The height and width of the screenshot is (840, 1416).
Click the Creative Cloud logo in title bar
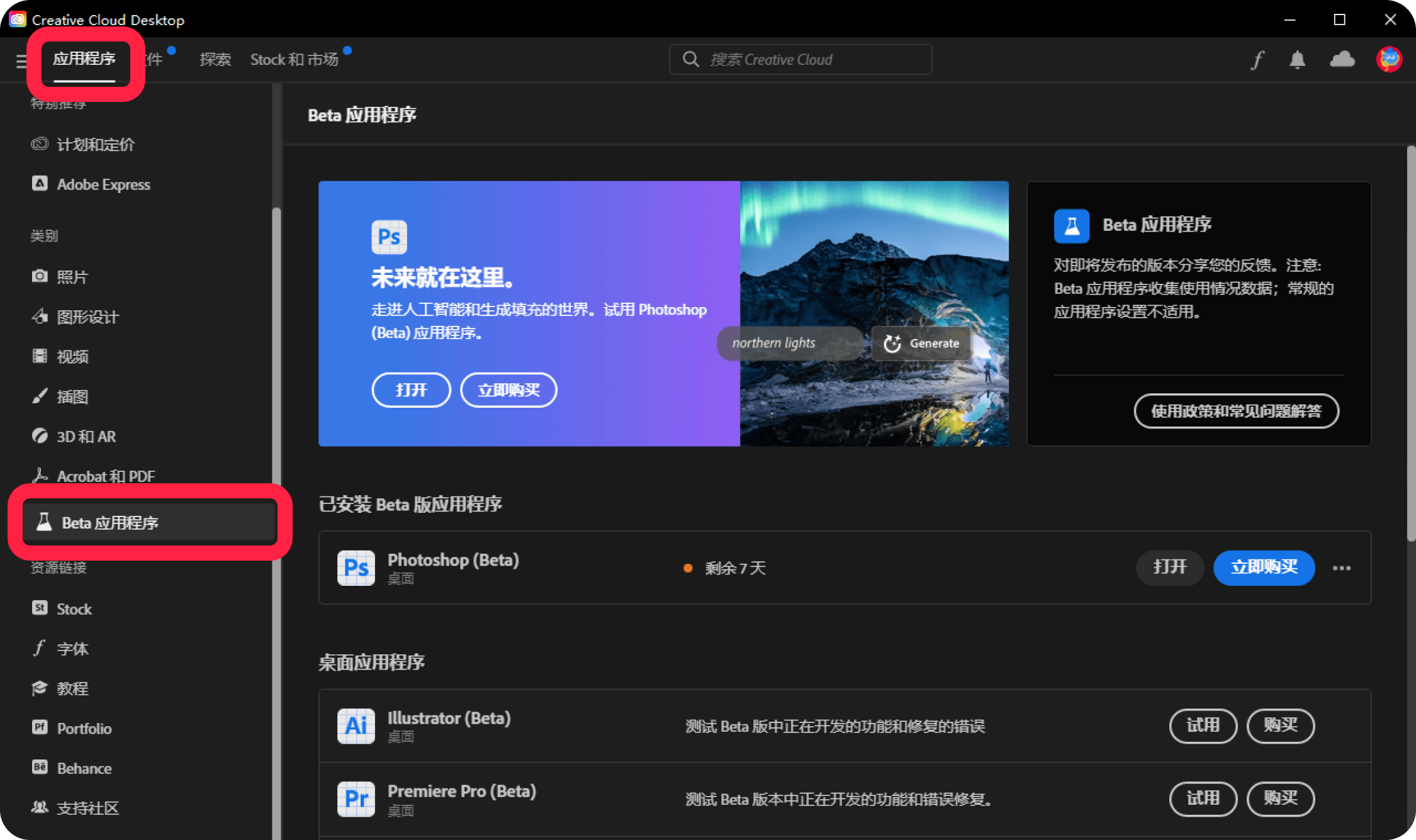pyautogui.click(x=17, y=20)
